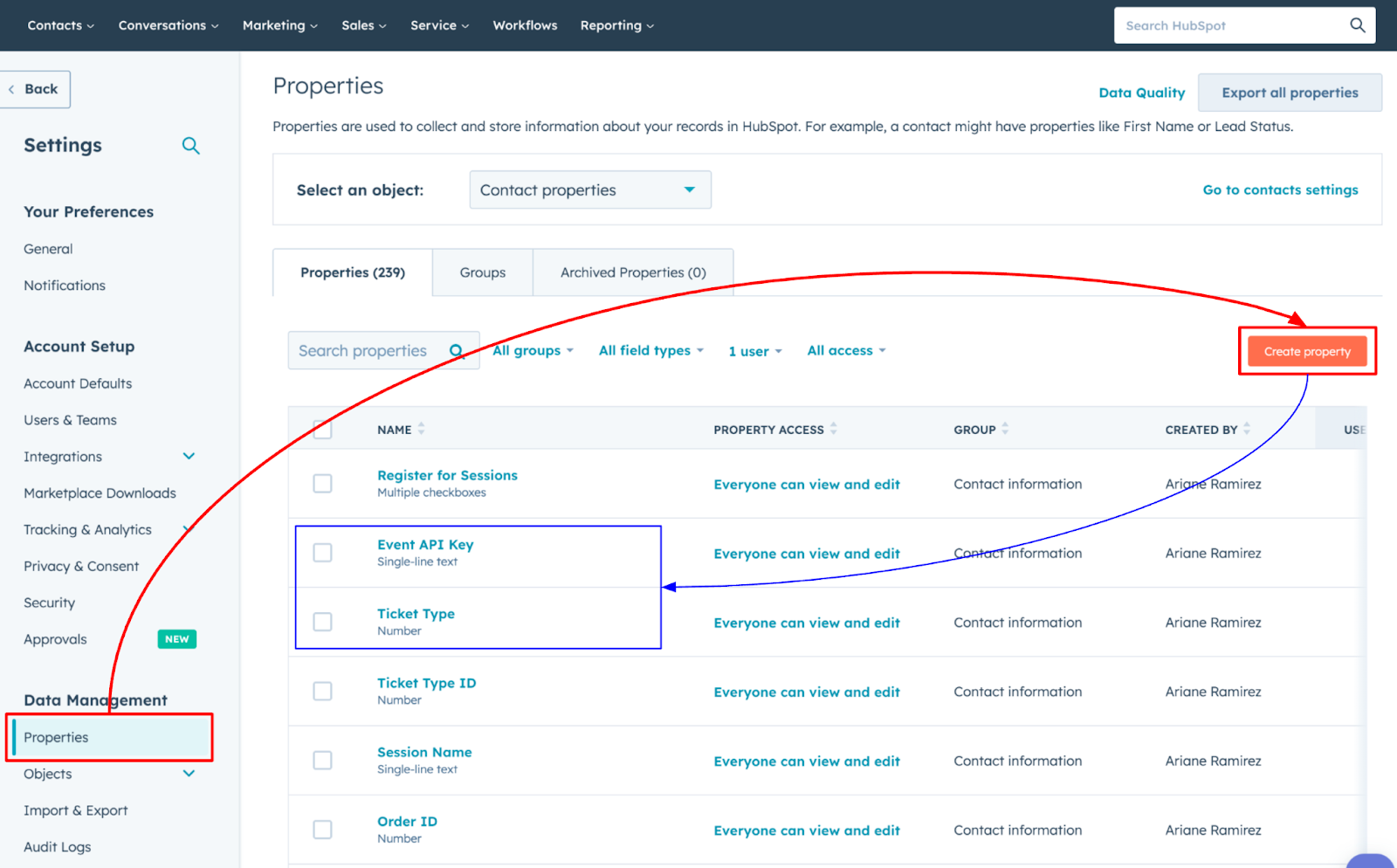Sort by Property Access column arrows
The image size is (1397, 868).
click(x=833, y=429)
